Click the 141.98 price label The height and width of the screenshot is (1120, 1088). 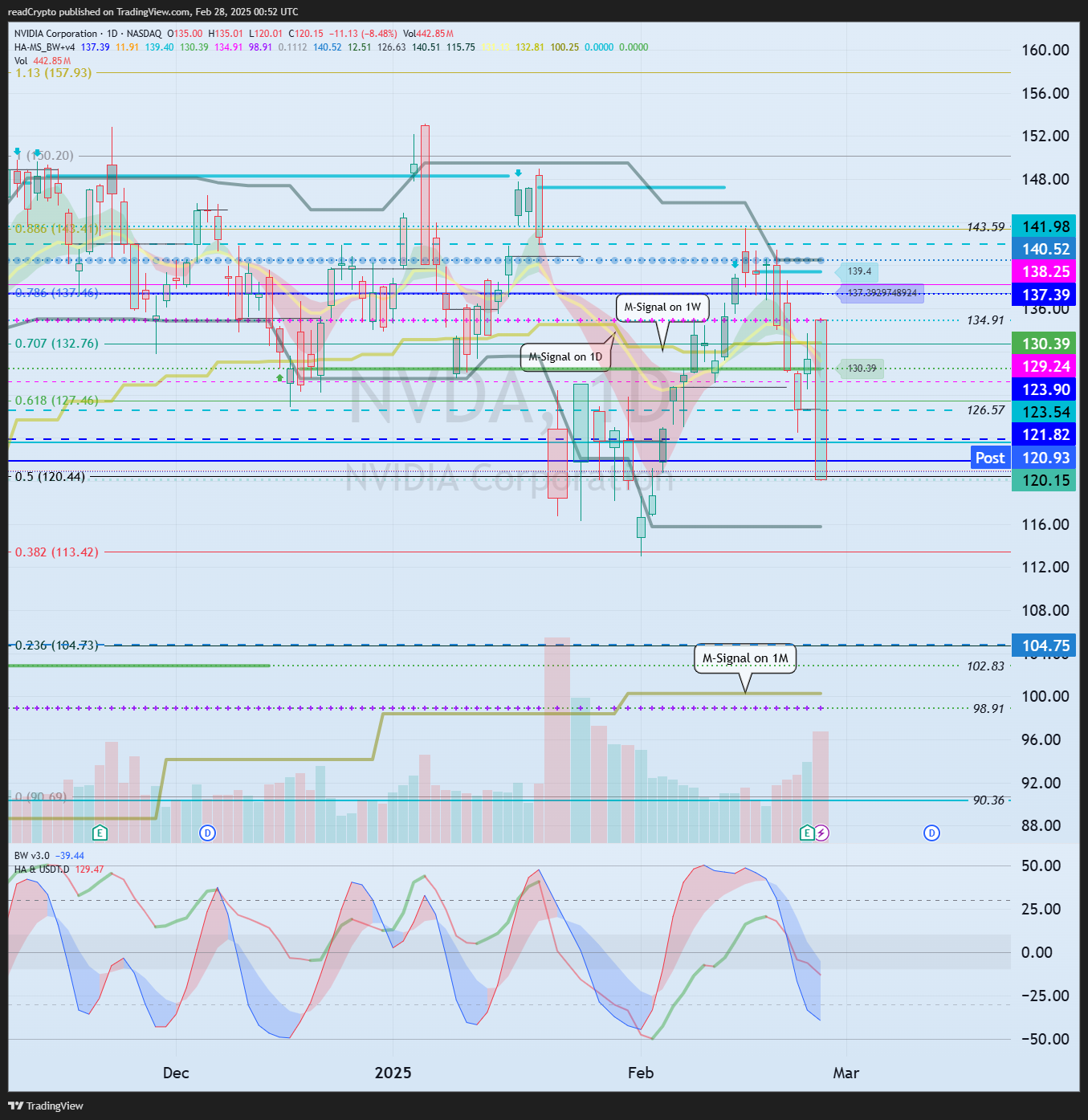(x=1044, y=226)
